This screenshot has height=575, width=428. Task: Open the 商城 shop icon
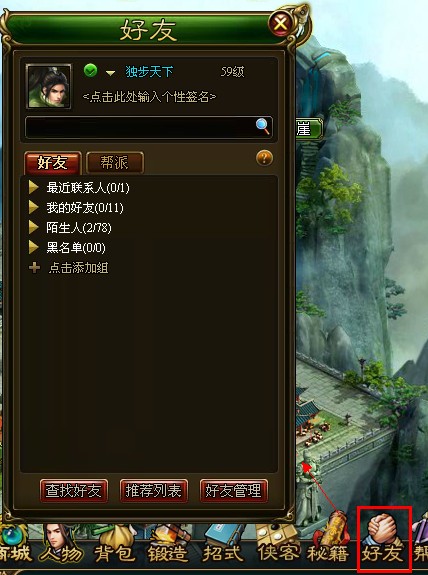coord(15,545)
